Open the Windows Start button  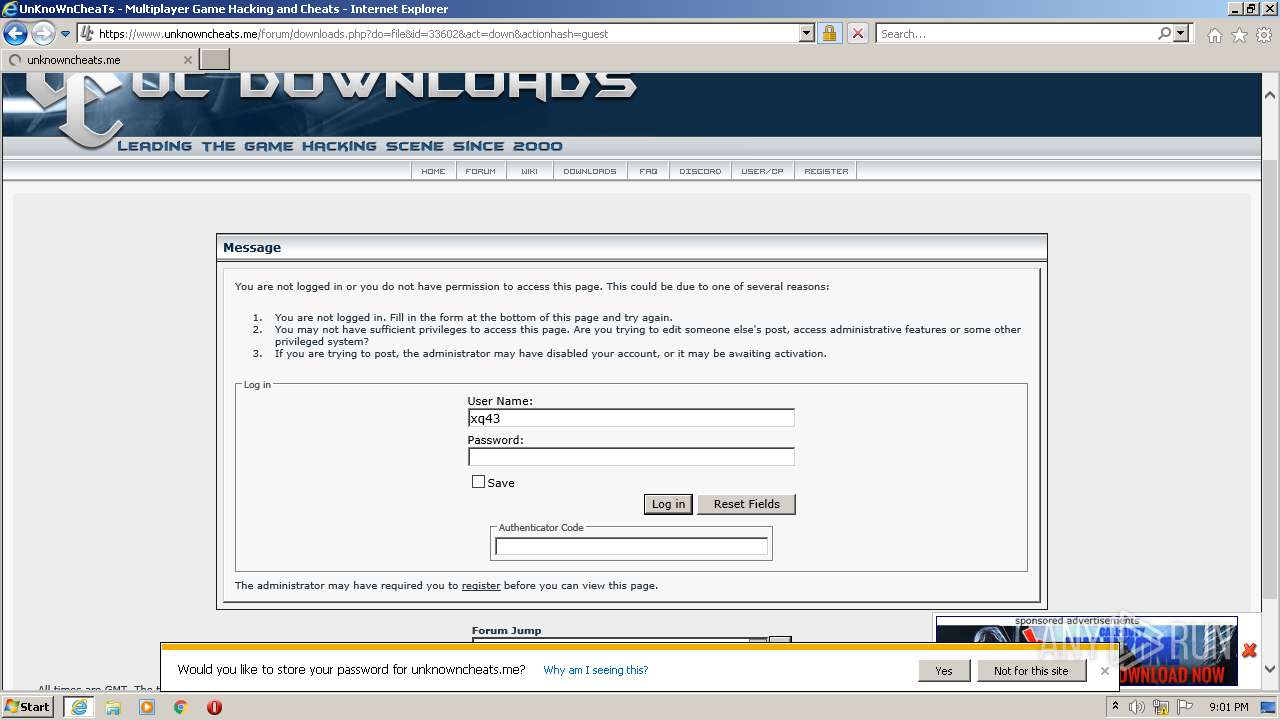[x=28, y=706]
